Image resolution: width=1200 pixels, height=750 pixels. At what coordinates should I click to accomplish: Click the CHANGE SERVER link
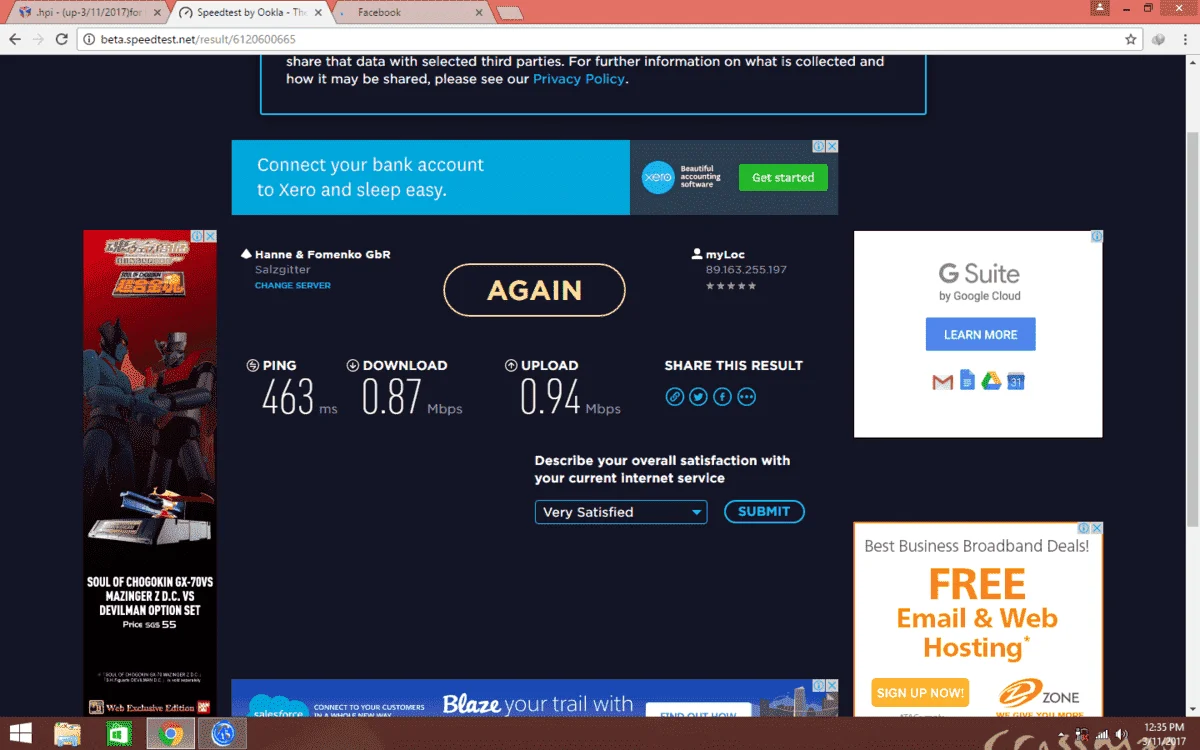tap(292, 286)
